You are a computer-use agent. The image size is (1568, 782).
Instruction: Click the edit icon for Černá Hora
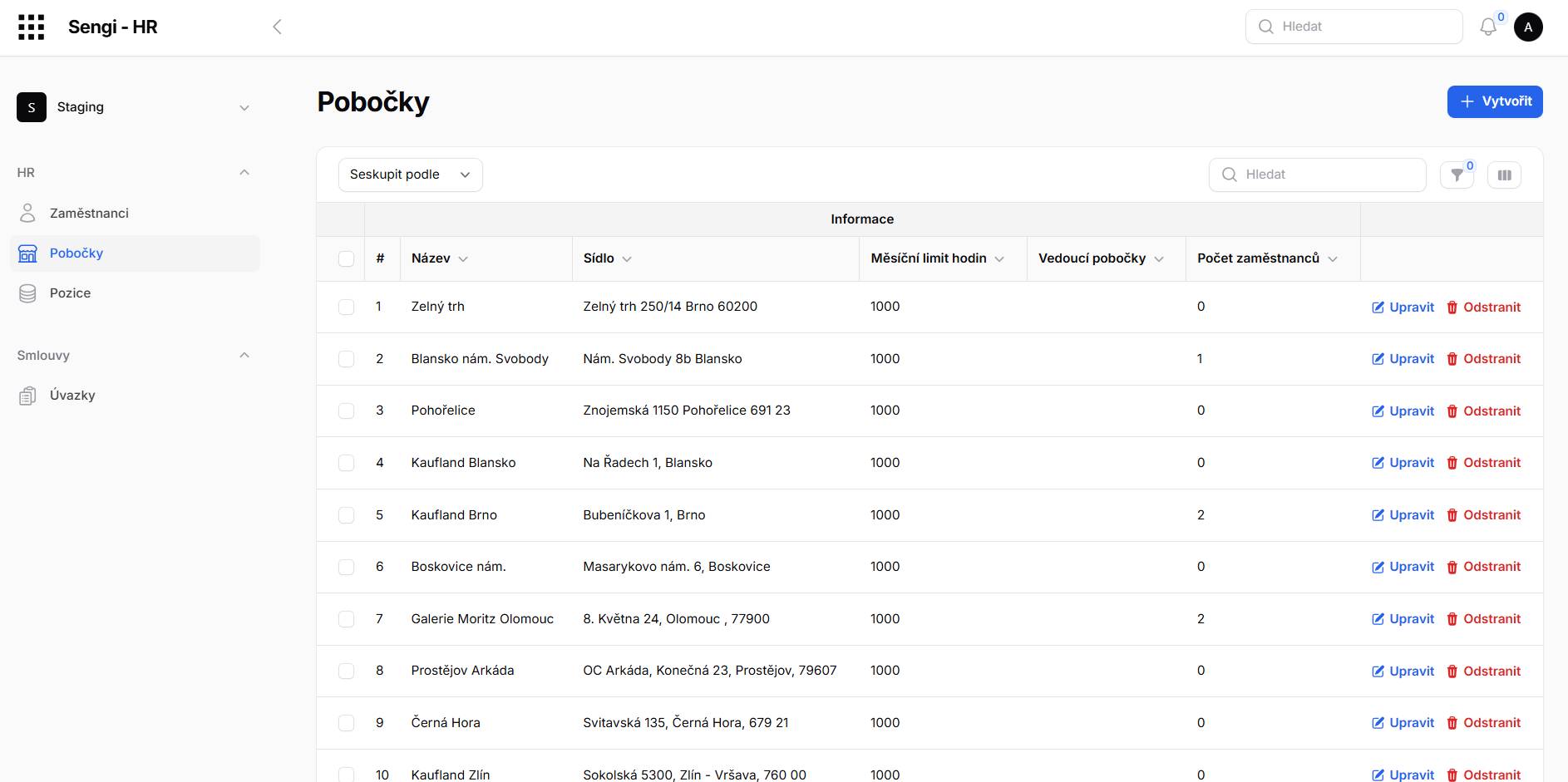pyautogui.click(x=1378, y=723)
